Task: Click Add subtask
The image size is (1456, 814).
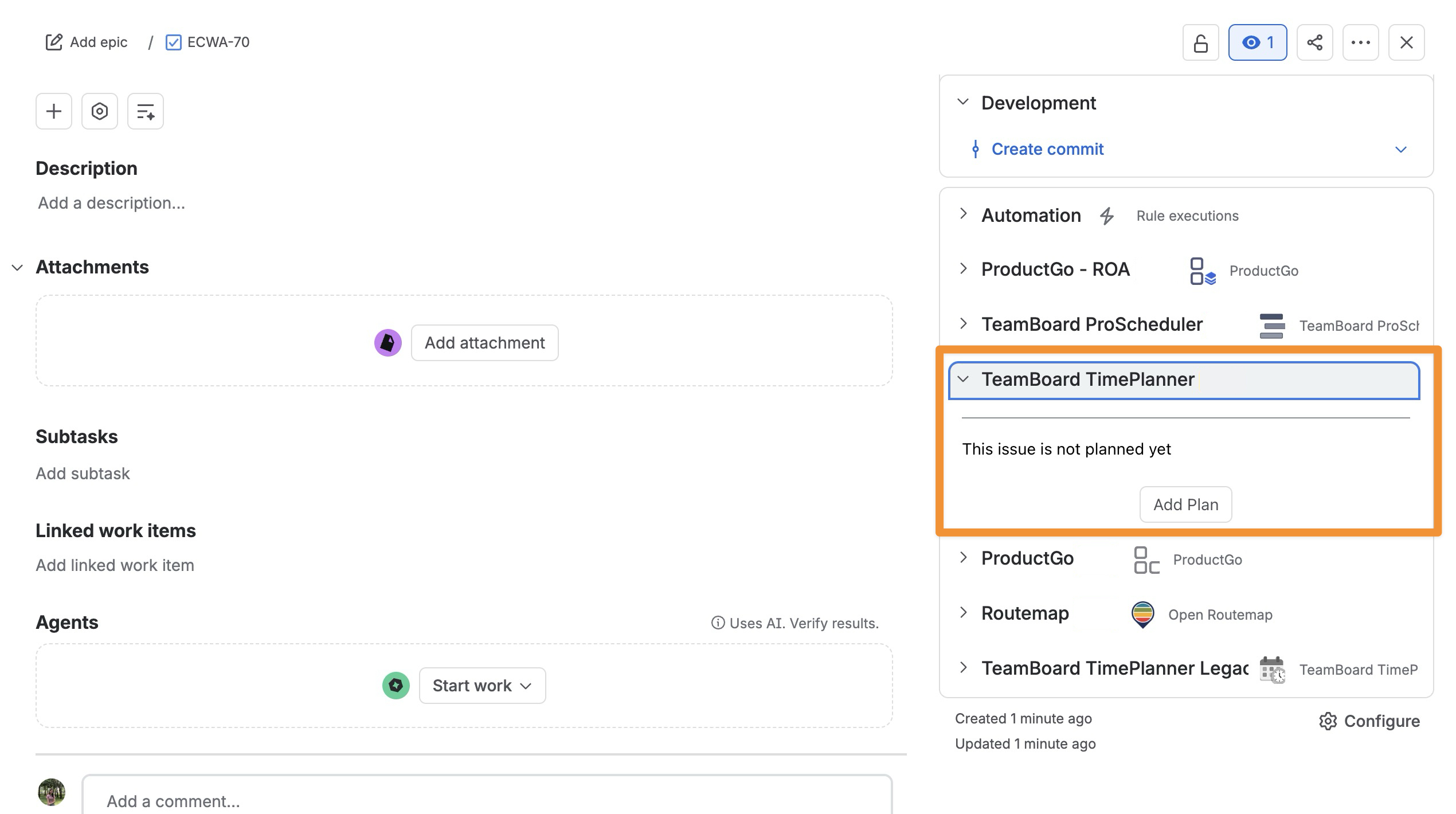Action: (x=83, y=473)
